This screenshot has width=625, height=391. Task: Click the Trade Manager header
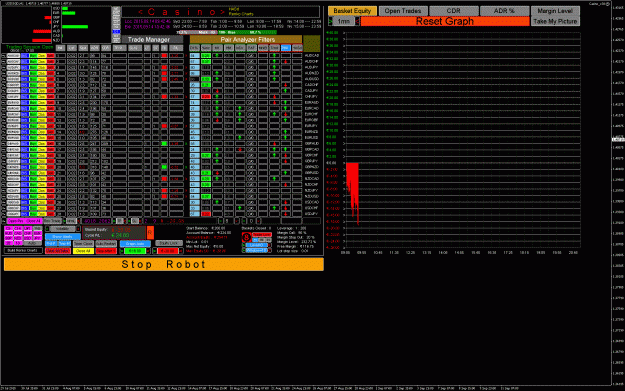tap(152, 39)
